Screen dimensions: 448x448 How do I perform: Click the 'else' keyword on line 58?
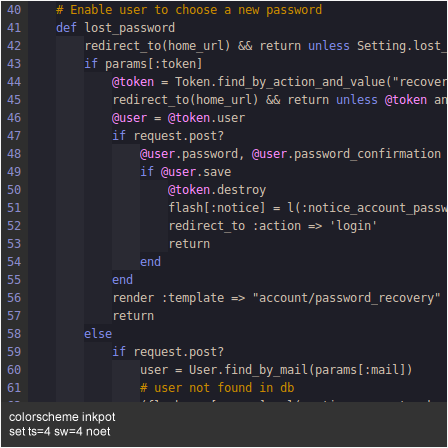tap(98, 334)
